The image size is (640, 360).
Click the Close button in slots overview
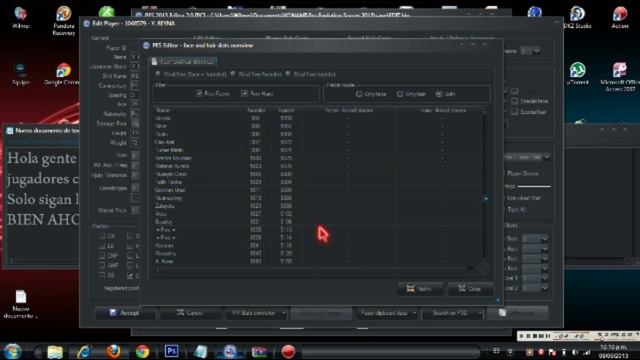tap(470, 289)
